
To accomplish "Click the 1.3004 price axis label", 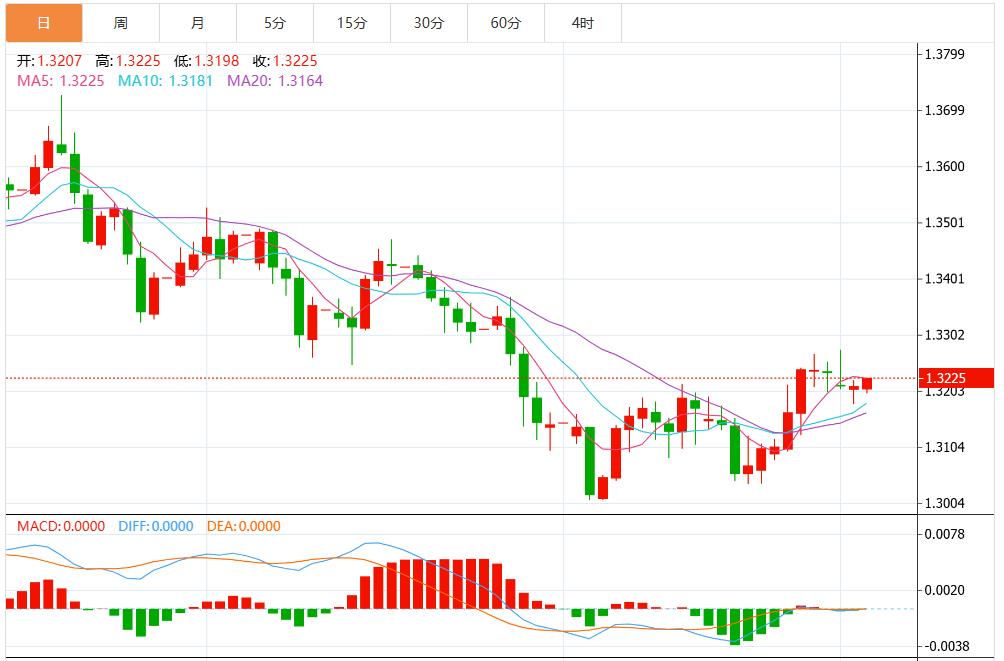I will 945,503.
